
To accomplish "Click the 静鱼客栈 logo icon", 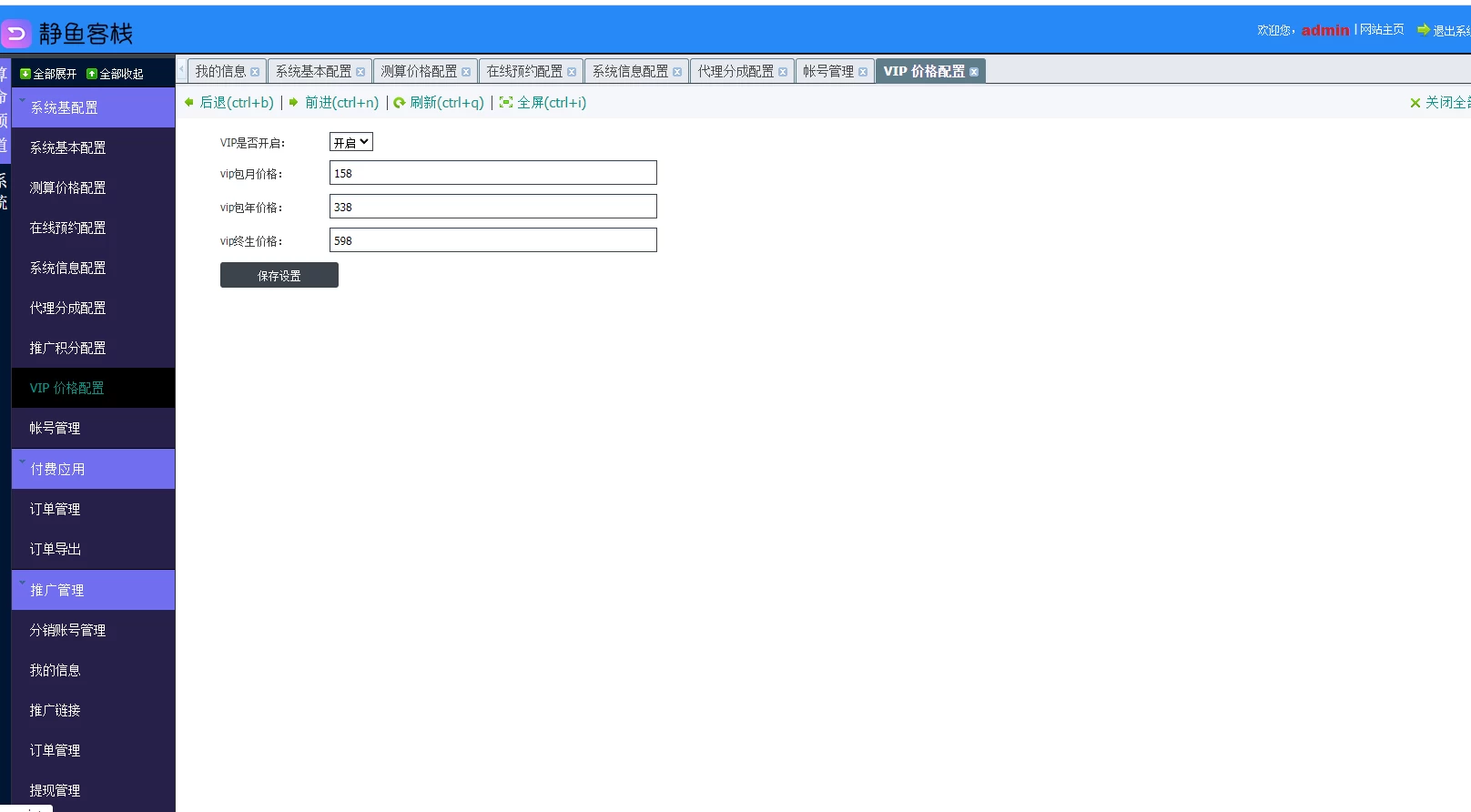I will (16, 34).
